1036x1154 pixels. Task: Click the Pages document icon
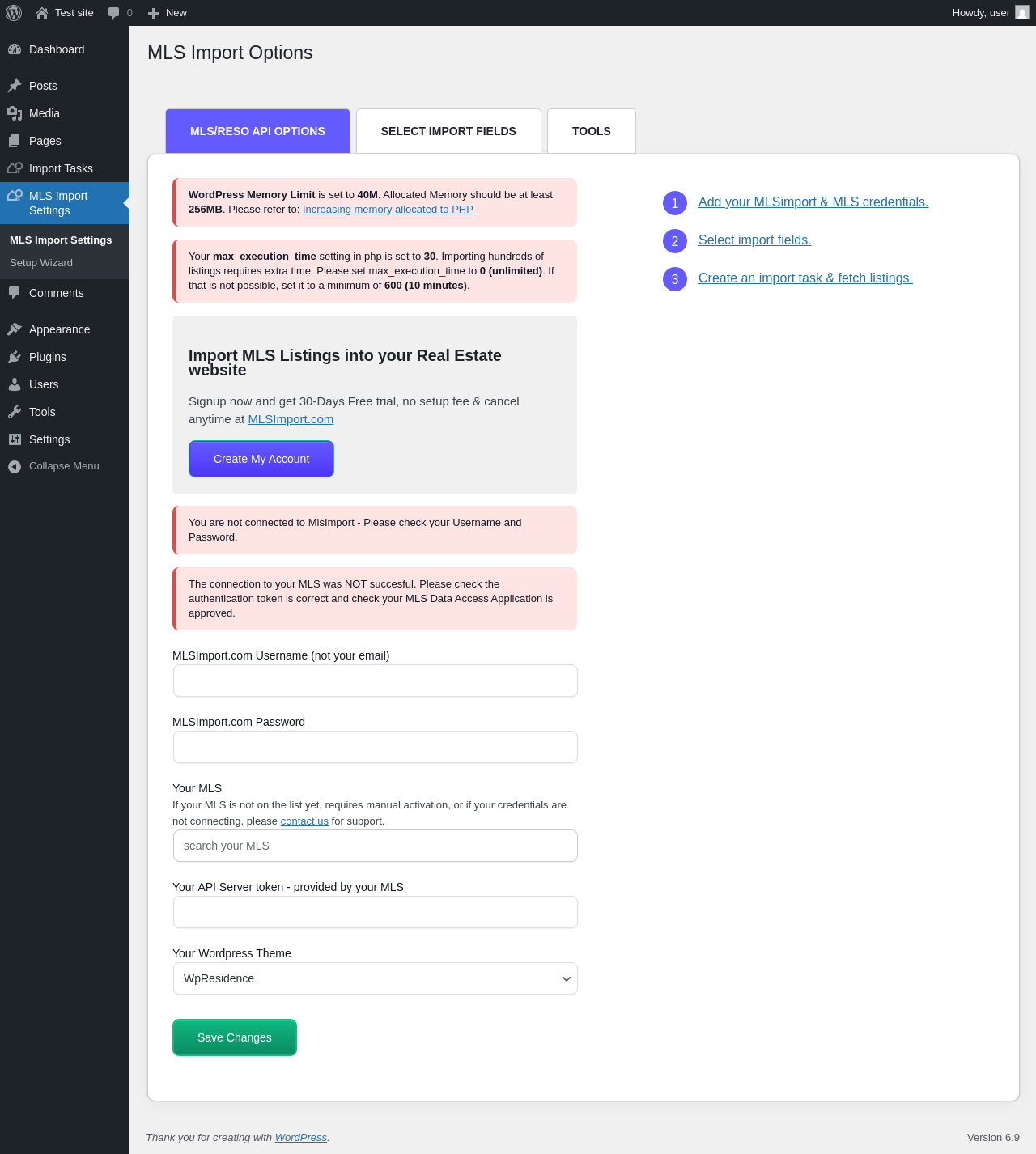pos(15,141)
